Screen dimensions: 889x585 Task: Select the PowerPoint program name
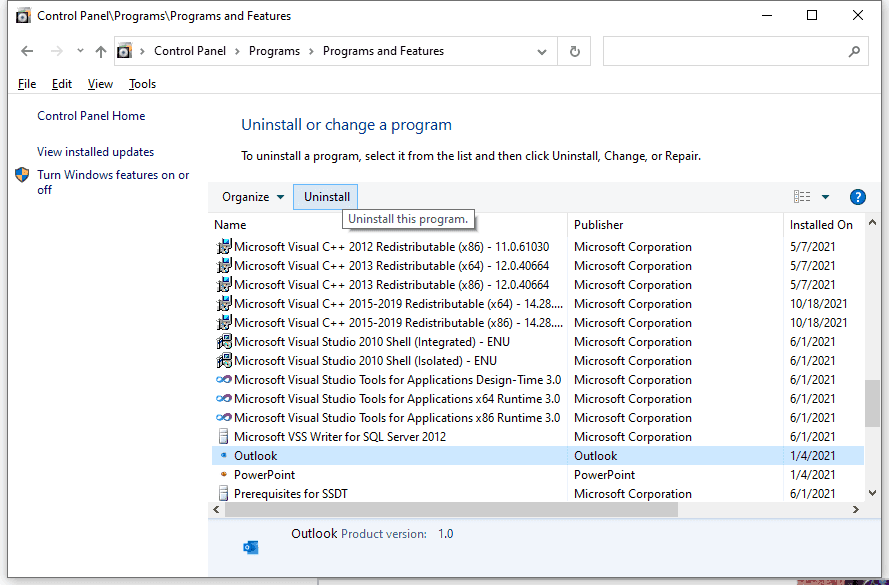(264, 474)
